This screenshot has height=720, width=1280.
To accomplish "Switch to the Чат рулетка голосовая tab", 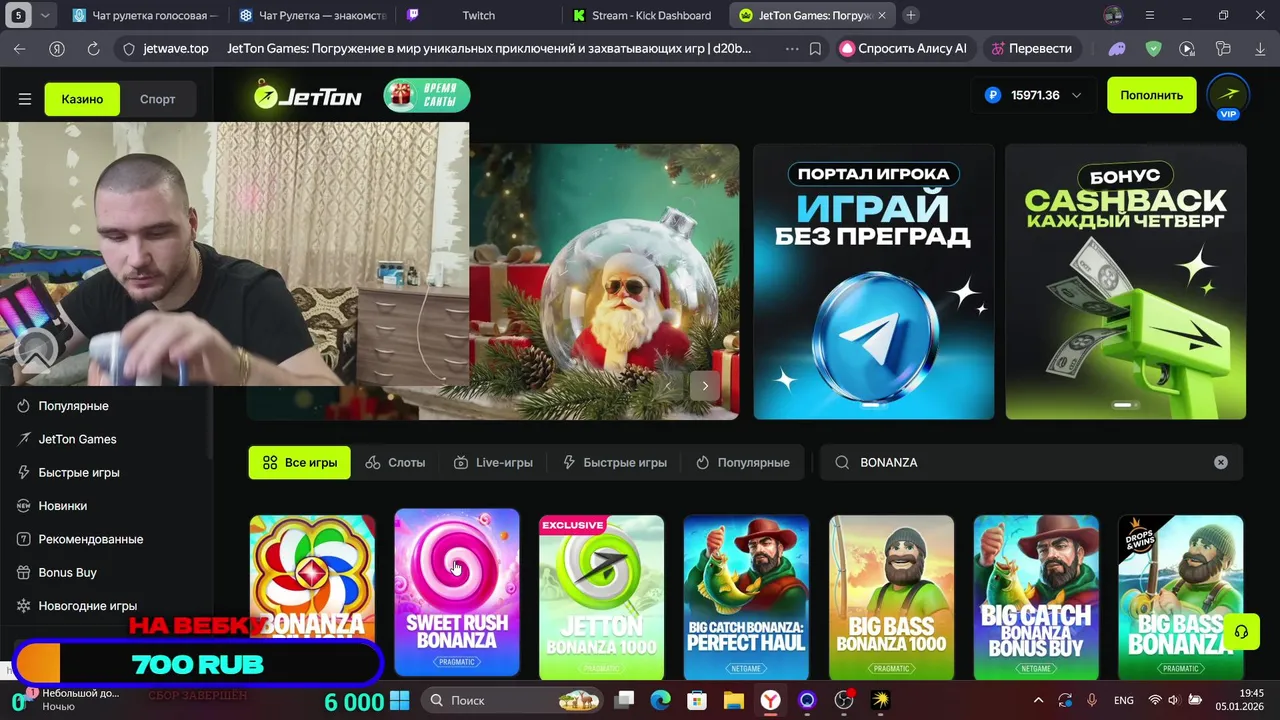I will click(x=145, y=15).
